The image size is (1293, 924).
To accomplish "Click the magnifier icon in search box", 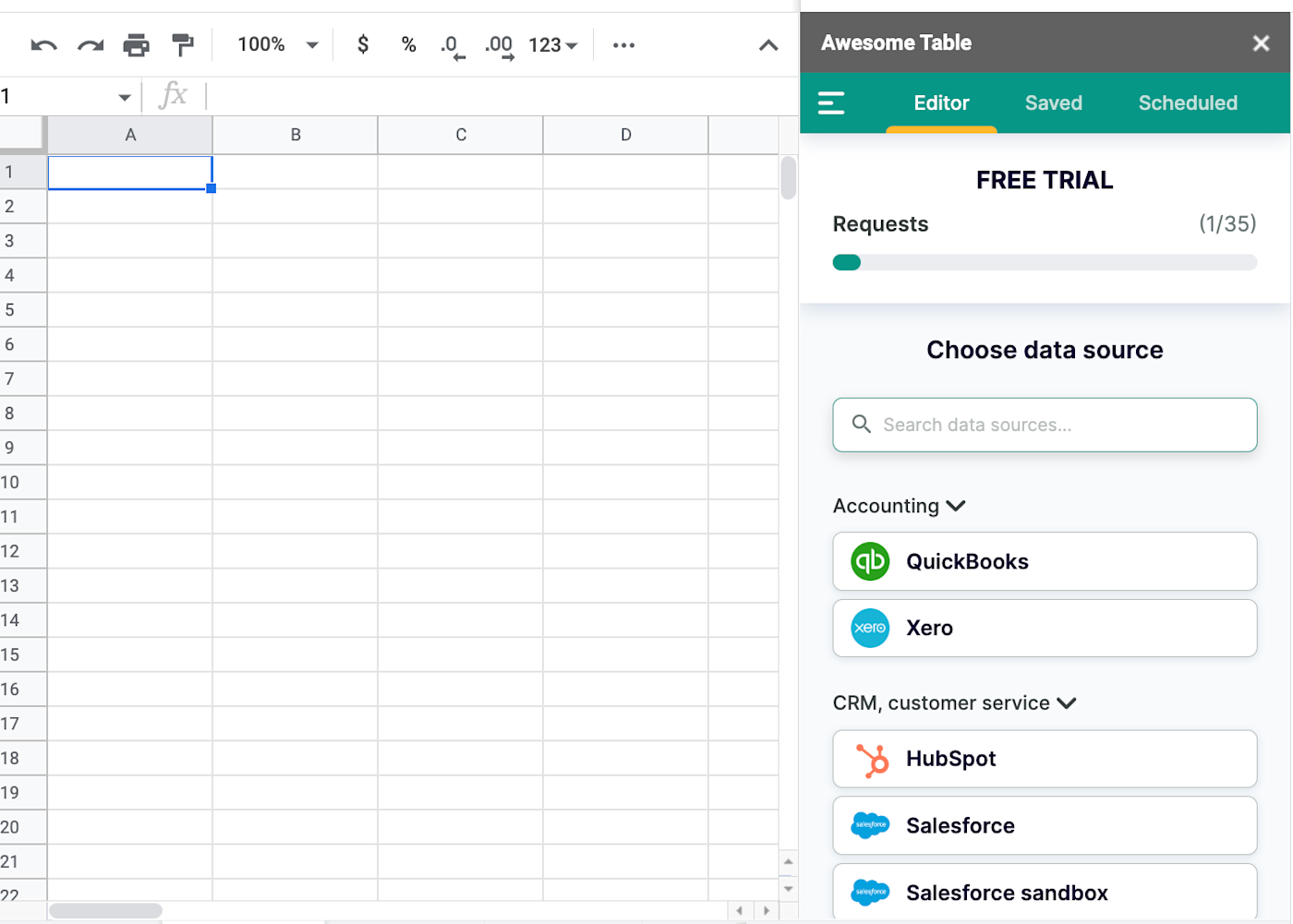I will (861, 424).
